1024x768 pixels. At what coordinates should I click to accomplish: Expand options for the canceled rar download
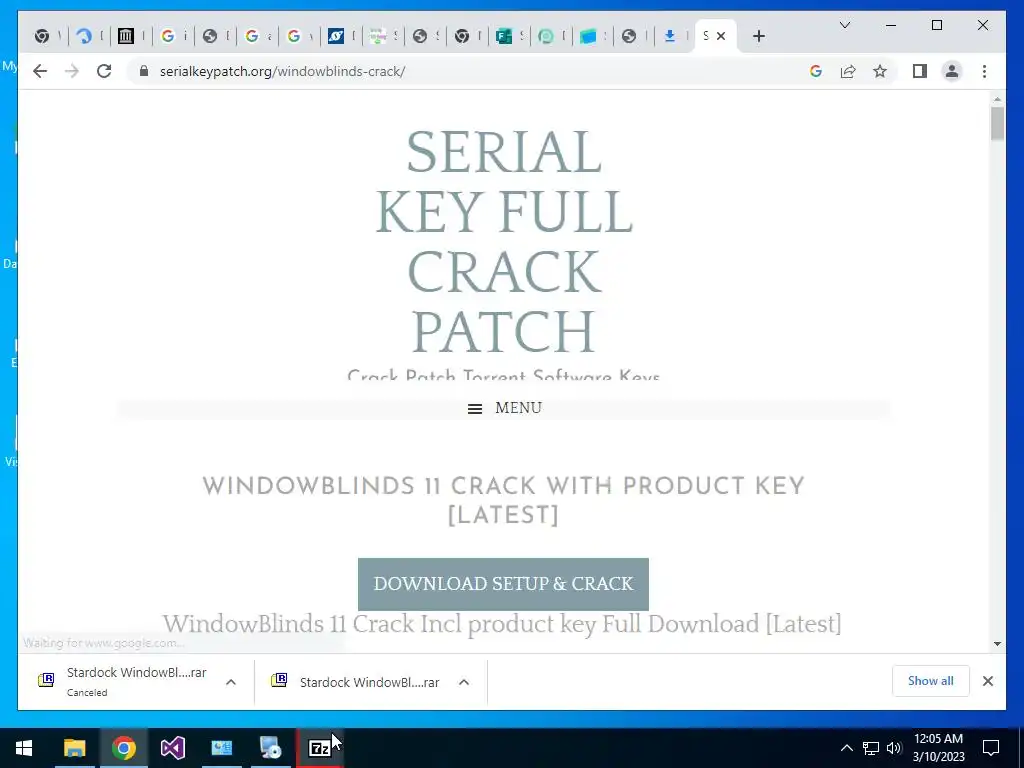(x=231, y=682)
